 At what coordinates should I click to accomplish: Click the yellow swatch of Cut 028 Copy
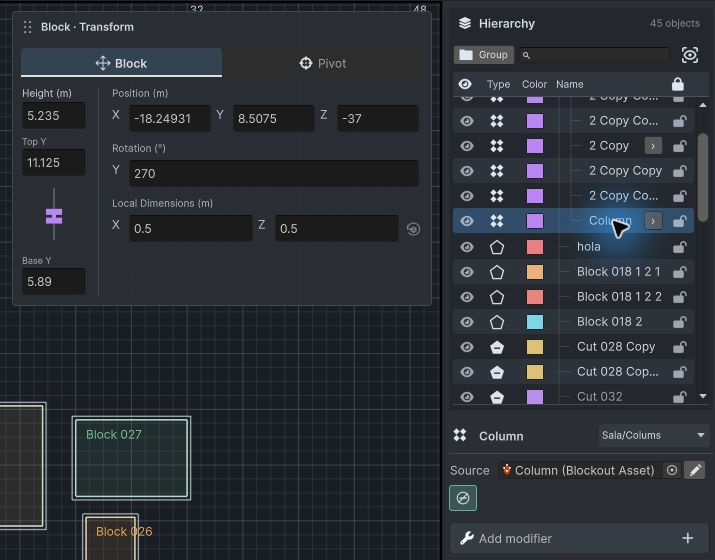click(535, 347)
